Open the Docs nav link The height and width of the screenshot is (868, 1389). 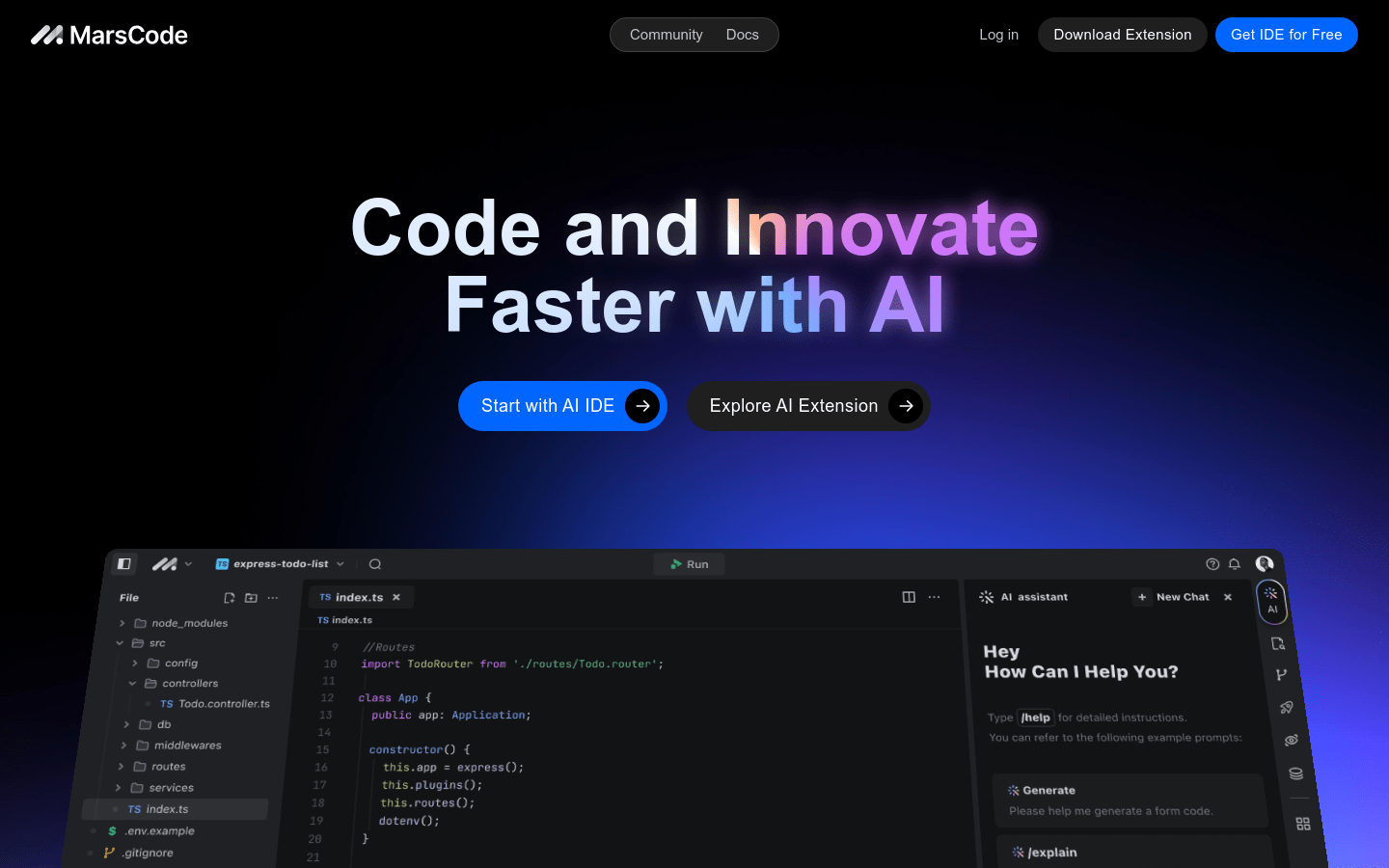pos(742,35)
